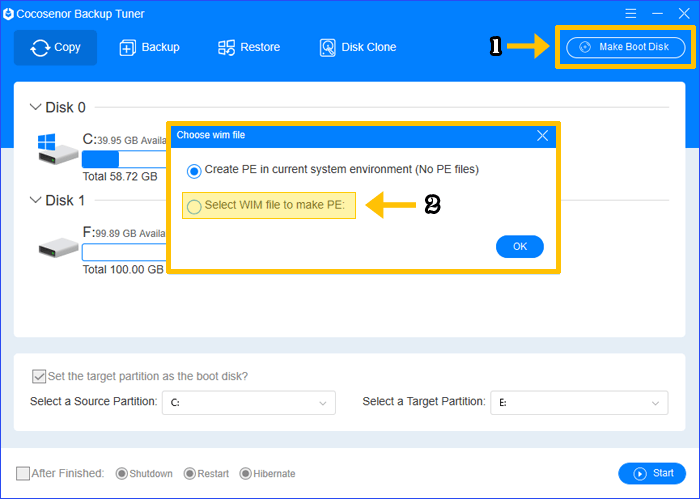700x499 pixels.
Task: Enable the After Finished checkbox
Action: [x=23, y=474]
